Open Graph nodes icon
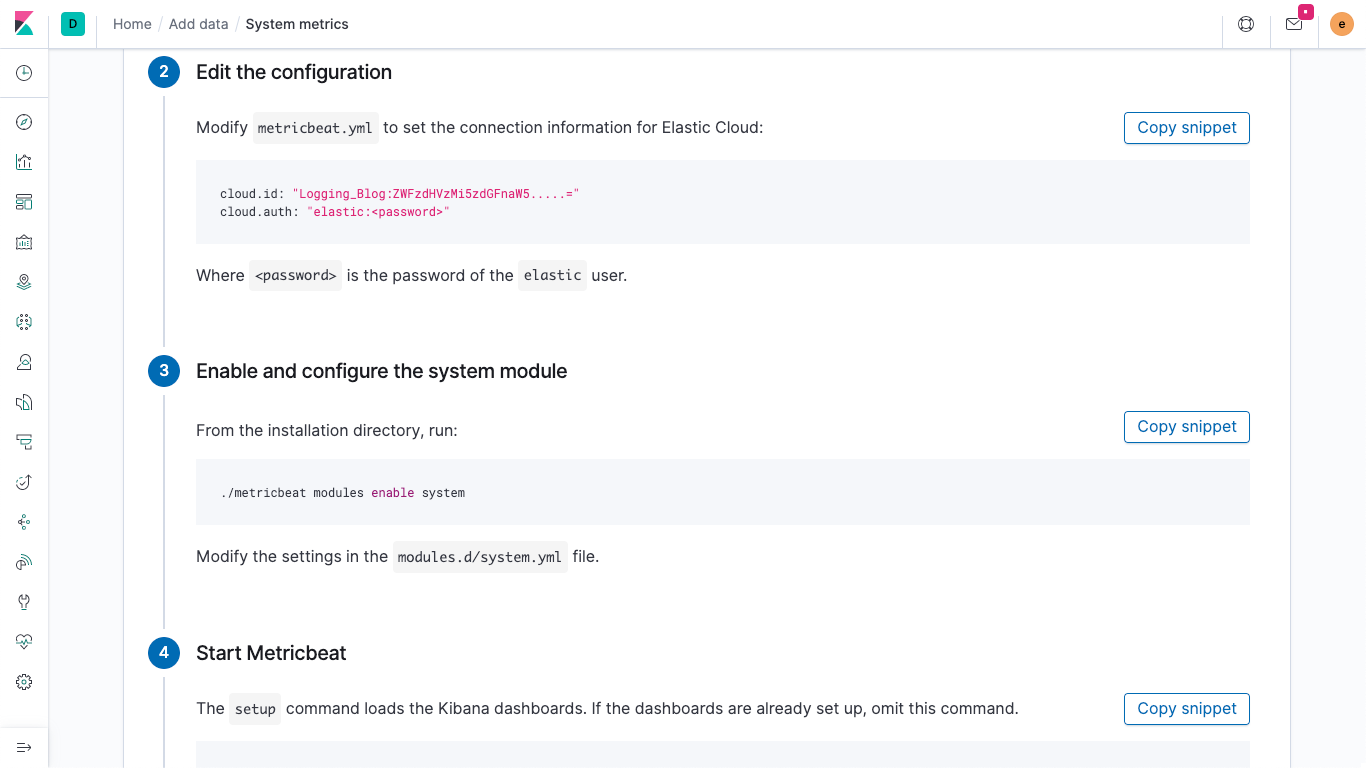The image size is (1366, 768). pos(24,522)
